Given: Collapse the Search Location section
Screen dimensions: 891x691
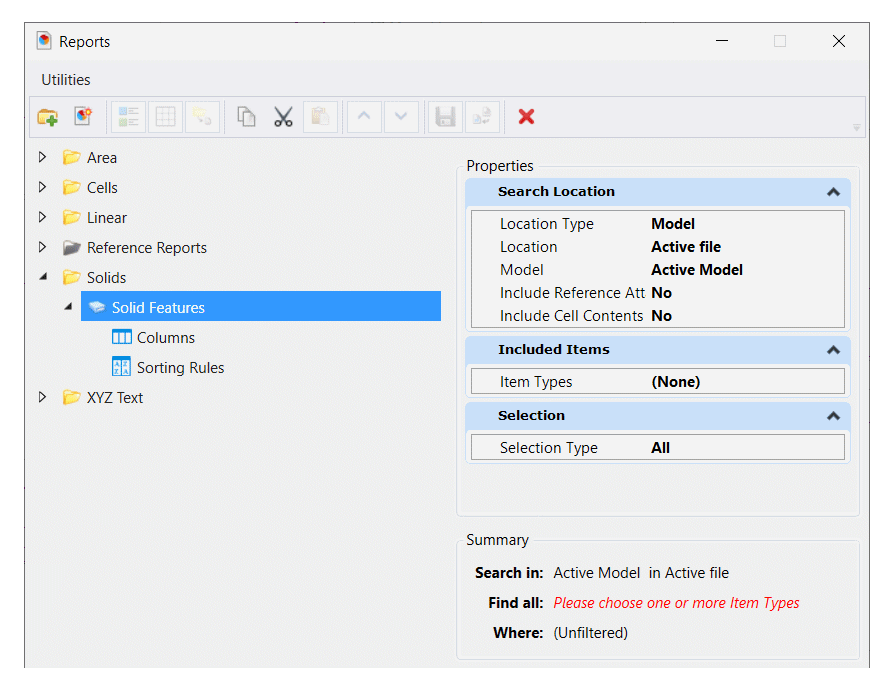Looking at the screenshot, I should click(x=833, y=192).
